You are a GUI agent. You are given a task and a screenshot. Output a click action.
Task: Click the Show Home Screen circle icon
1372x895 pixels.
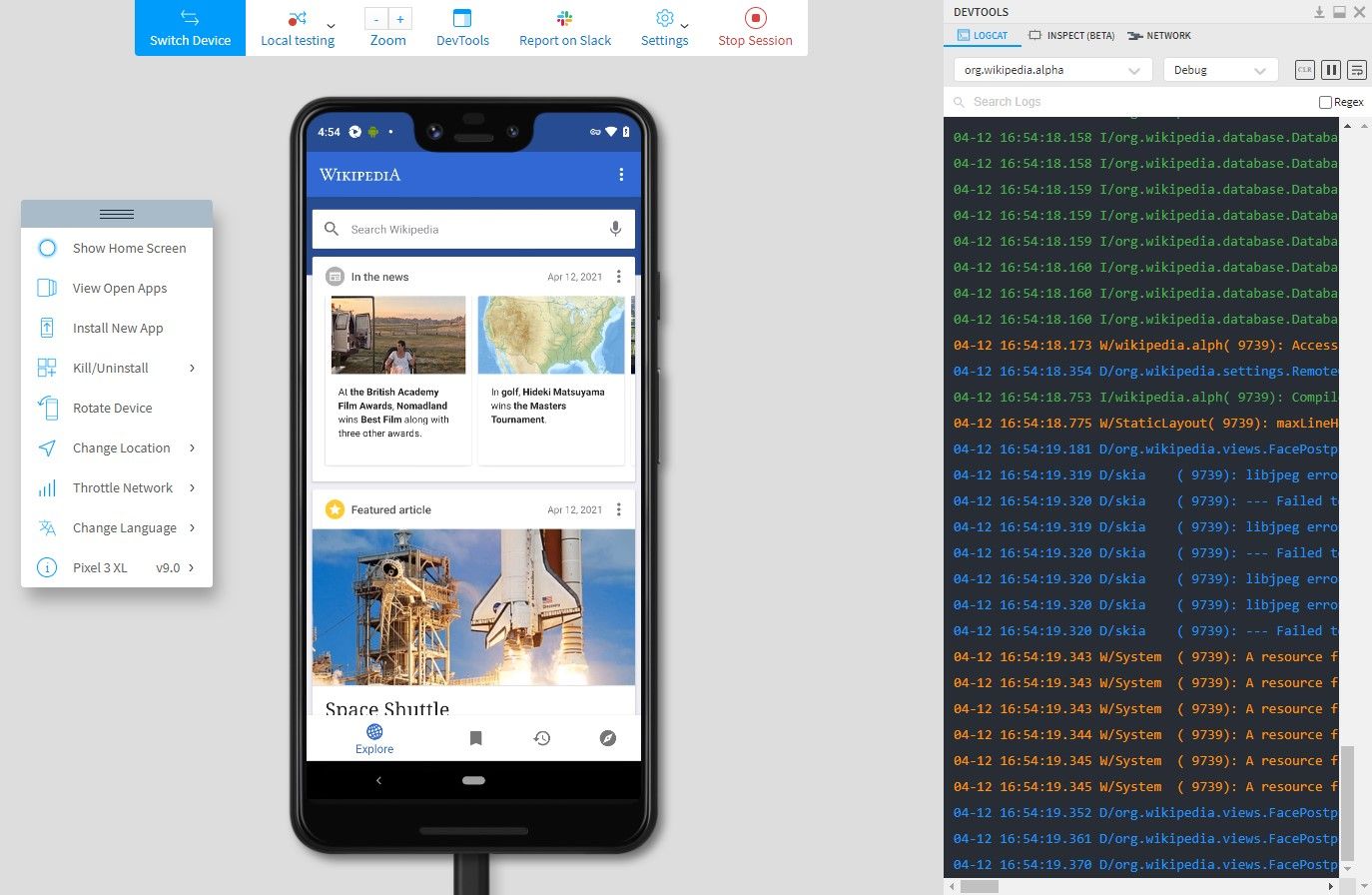point(47,248)
